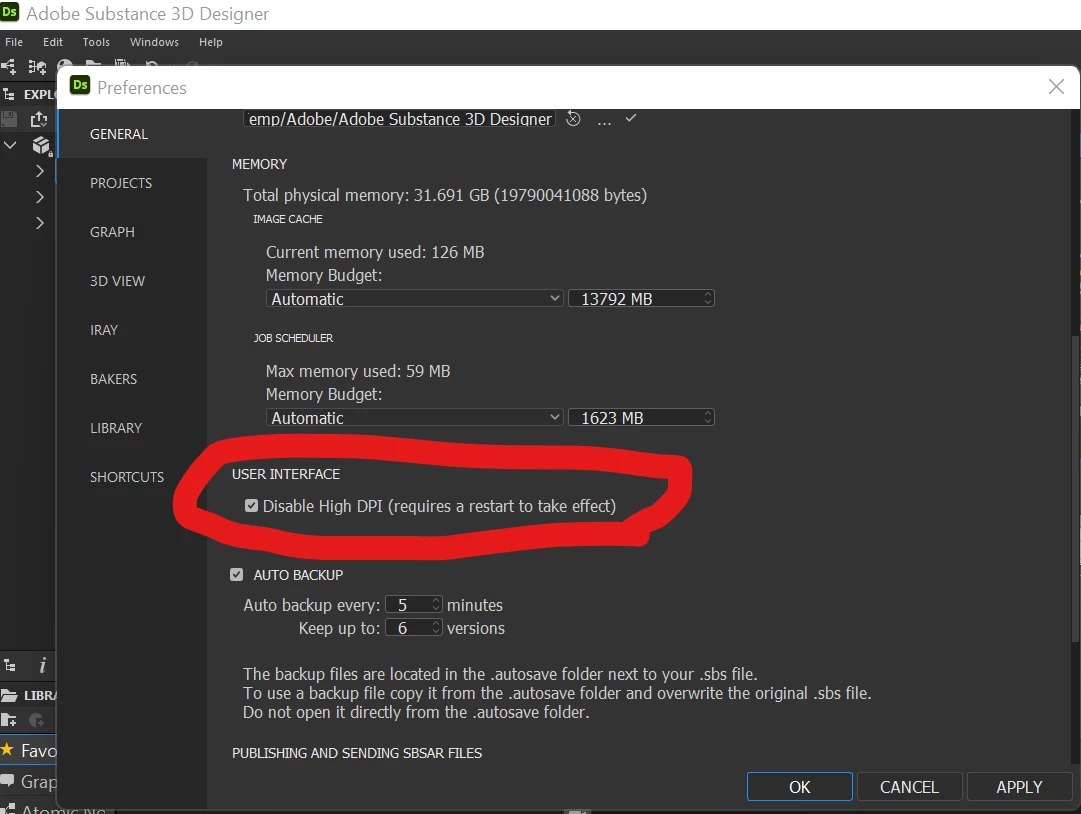This screenshot has height=814, width=1081.
Task: Click the OK button
Action: (799, 786)
